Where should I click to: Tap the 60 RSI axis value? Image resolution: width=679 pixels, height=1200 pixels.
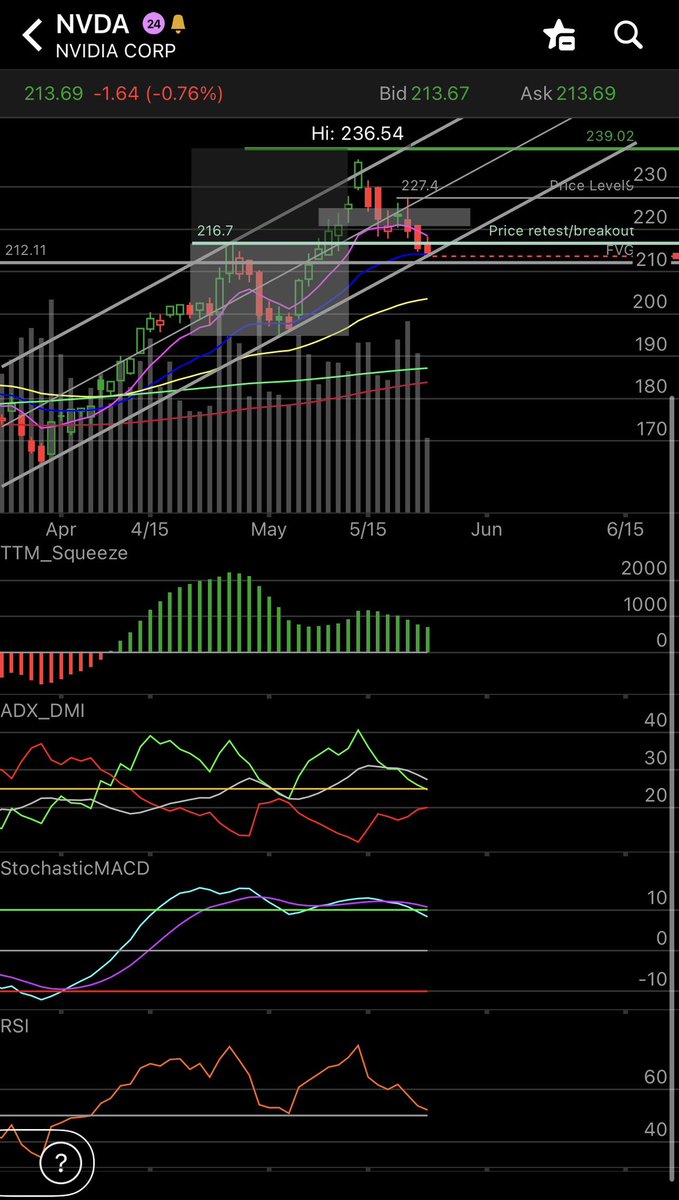[x=655, y=1077]
